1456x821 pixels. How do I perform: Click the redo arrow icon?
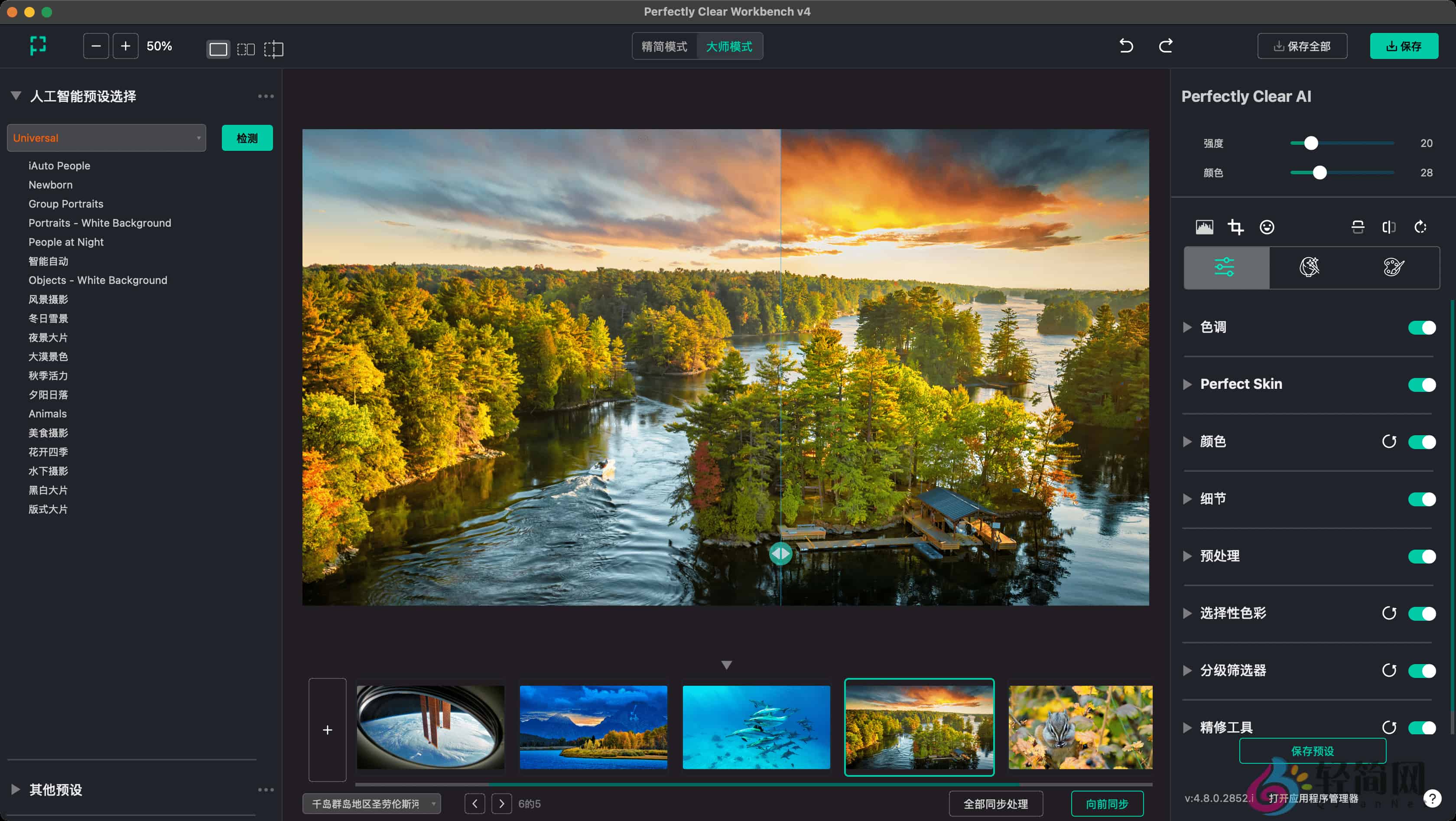click(1166, 46)
